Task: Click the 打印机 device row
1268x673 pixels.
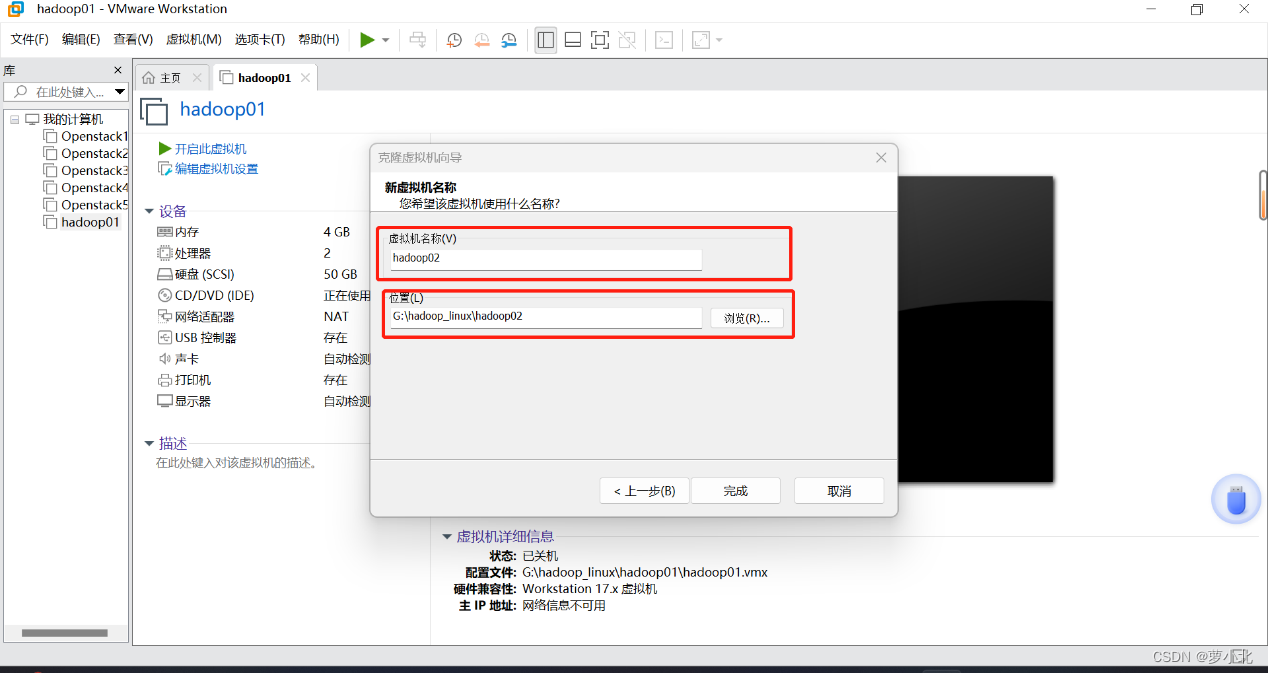Action: (263, 380)
